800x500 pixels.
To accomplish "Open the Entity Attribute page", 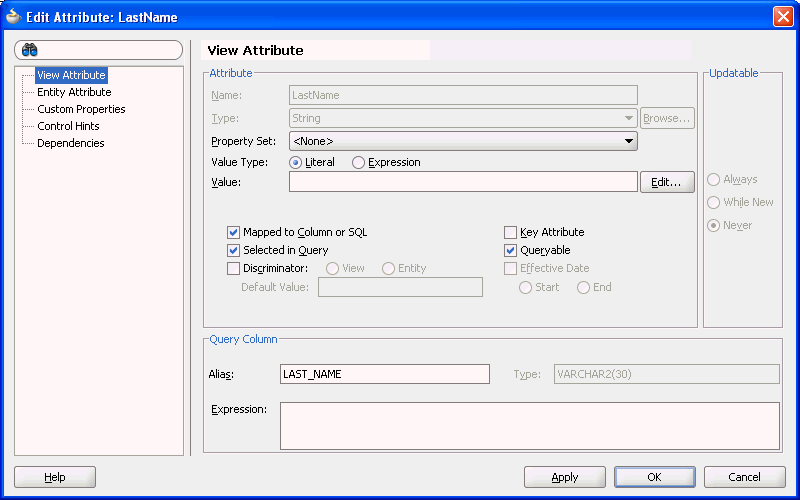I will [74, 92].
